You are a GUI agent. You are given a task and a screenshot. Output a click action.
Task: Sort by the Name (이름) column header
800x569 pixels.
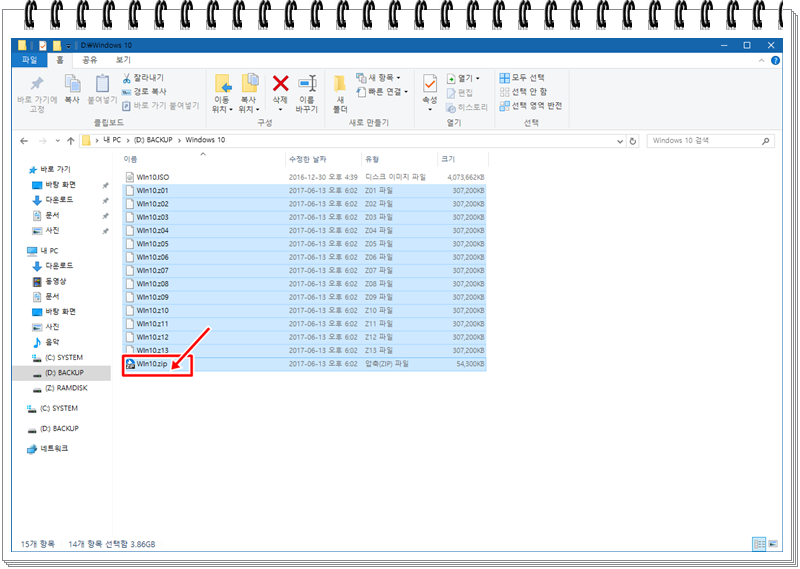pos(203,159)
